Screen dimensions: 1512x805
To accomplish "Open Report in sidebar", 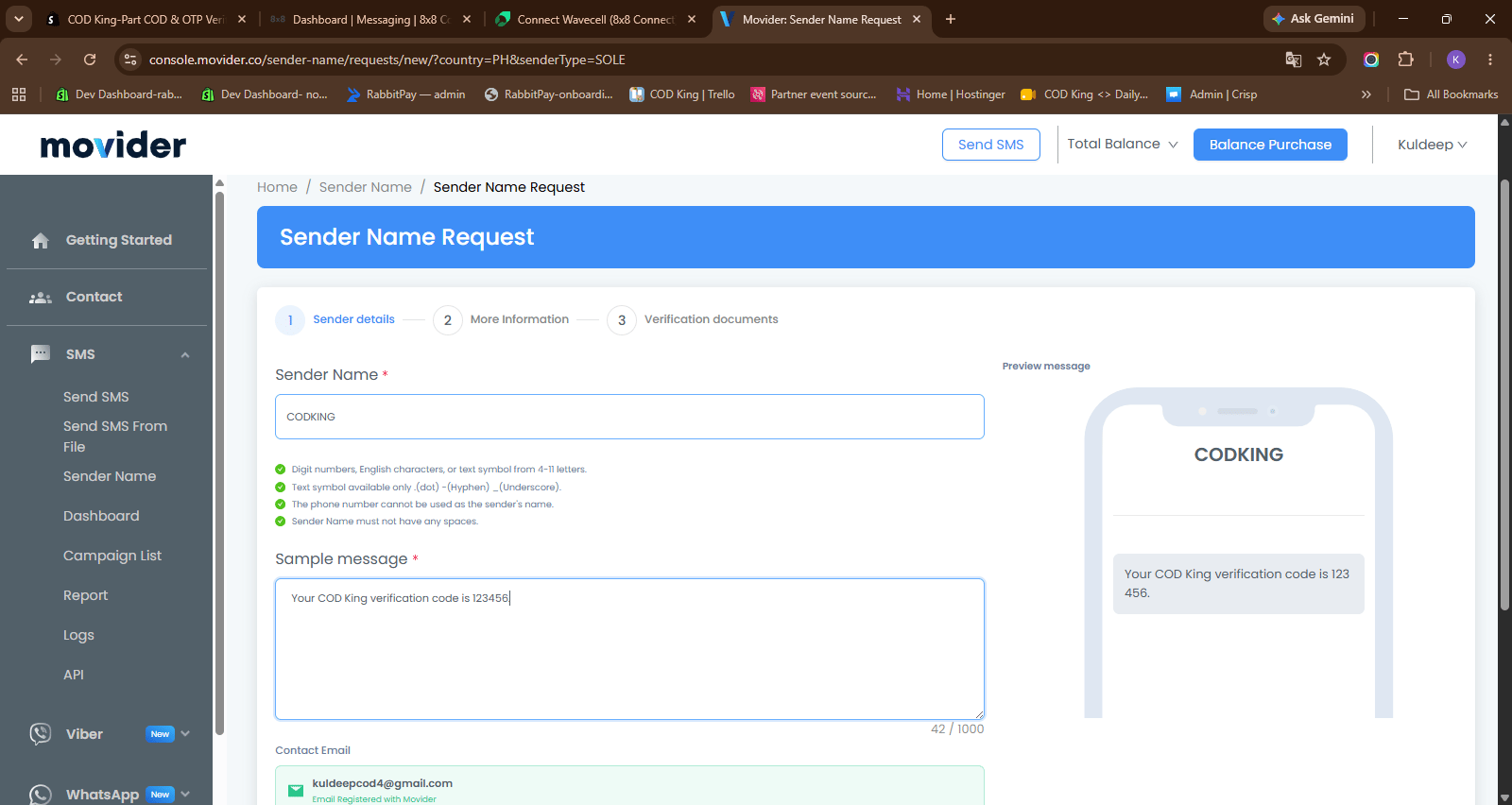I will click(x=86, y=595).
